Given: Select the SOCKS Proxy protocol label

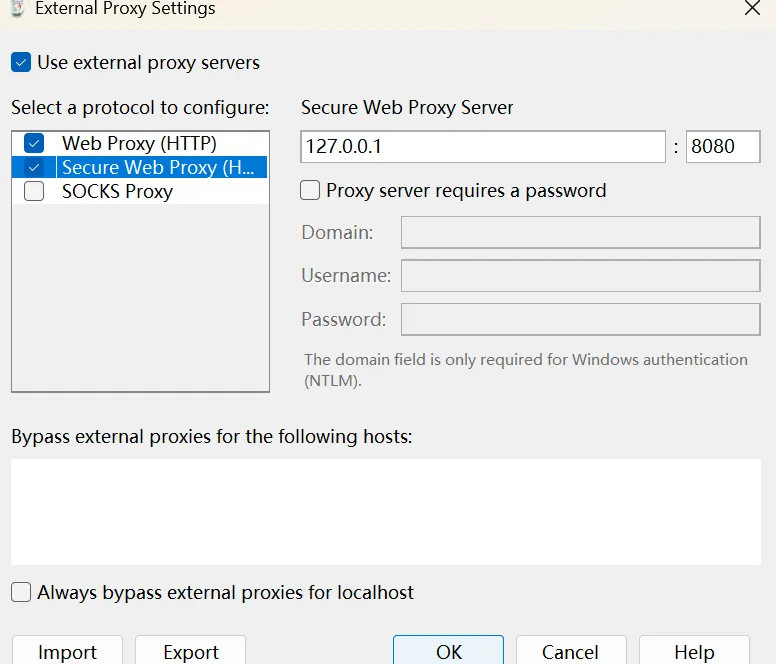Looking at the screenshot, I should pyautogui.click(x=117, y=191).
